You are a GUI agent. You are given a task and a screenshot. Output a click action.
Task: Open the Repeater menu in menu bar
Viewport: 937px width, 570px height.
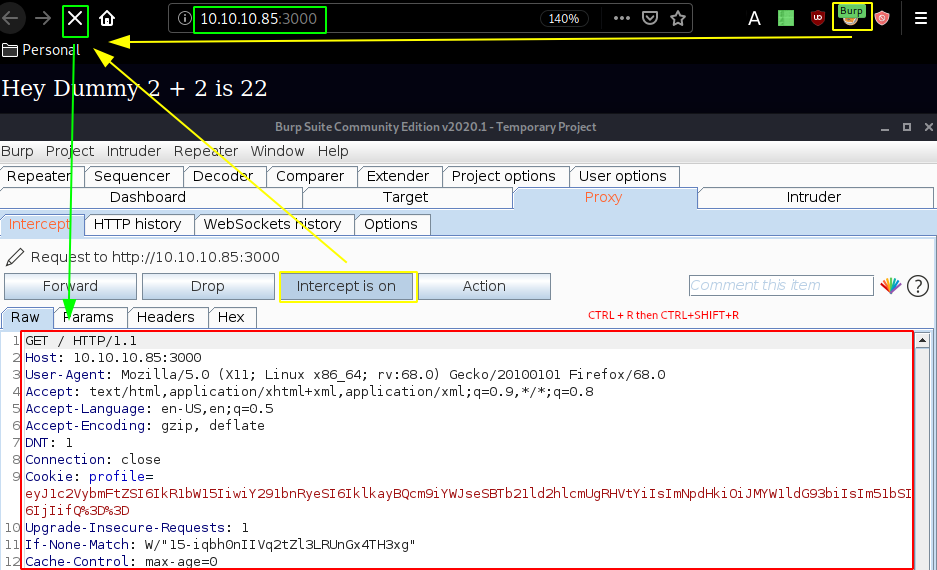point(206,151)
